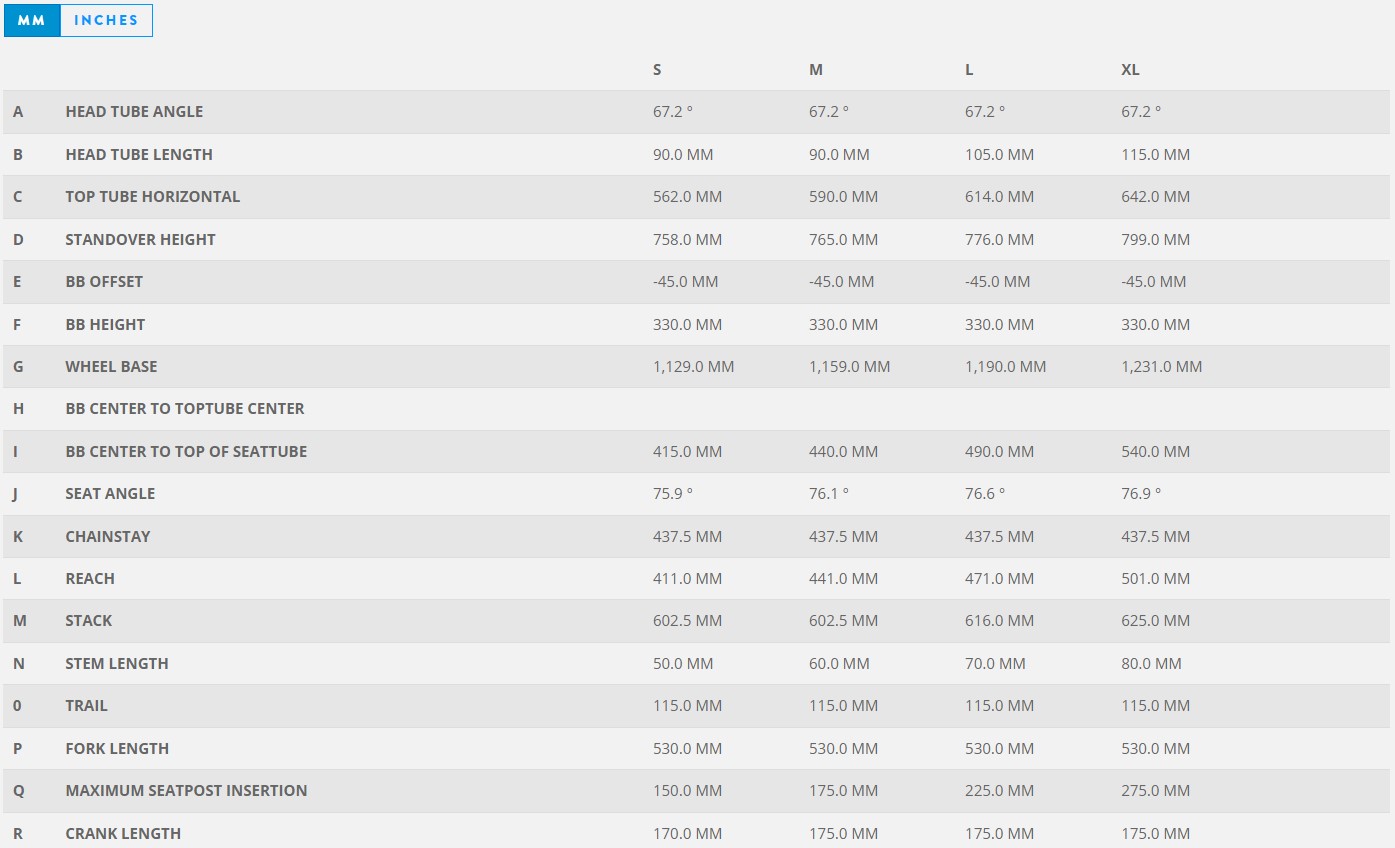This screenshot has height=848, width=1395.
Task: Click the Wheel Base row label
Action: pyautogui.click(x=111, y=367)
